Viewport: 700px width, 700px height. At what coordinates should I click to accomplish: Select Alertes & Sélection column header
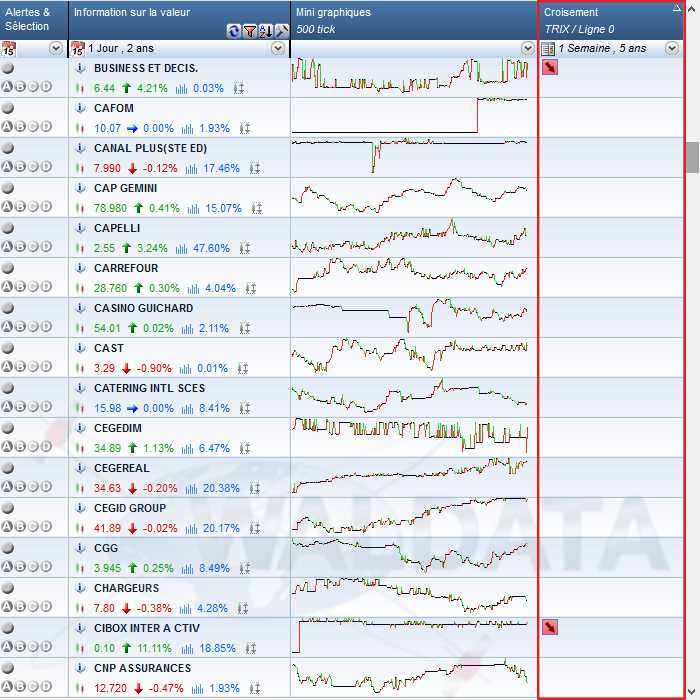click(x=34, y=20)
